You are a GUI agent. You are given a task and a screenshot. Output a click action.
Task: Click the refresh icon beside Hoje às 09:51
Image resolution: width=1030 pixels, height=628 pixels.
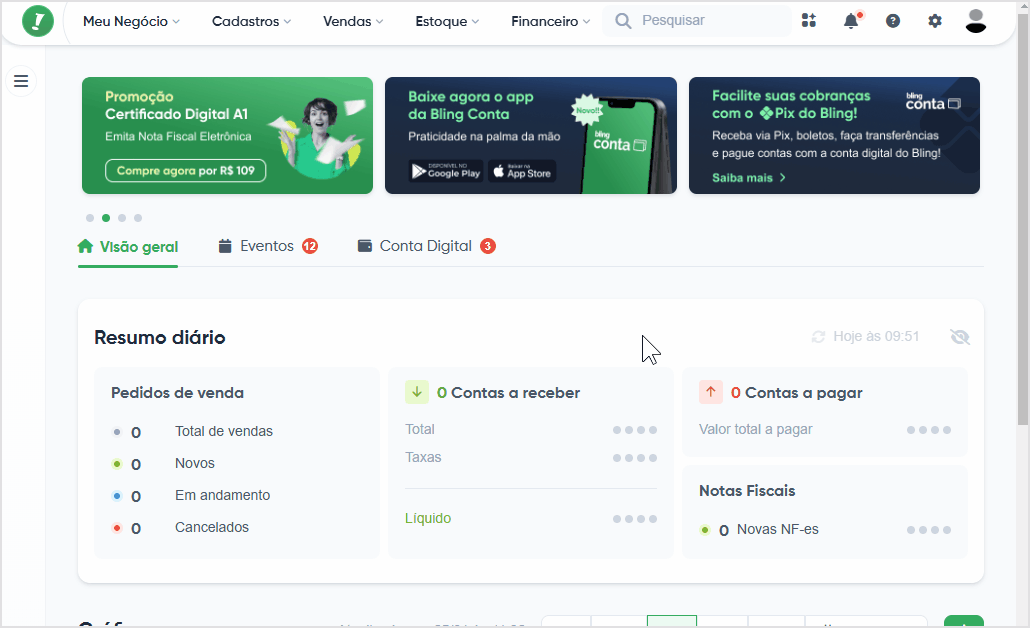coord(818,337)
